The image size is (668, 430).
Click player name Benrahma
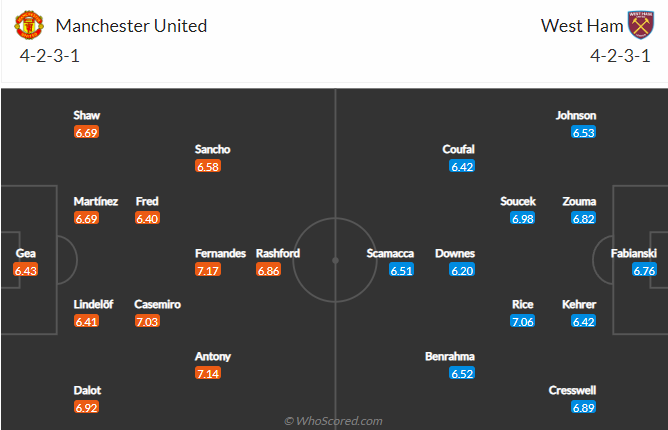coord(449,356)
